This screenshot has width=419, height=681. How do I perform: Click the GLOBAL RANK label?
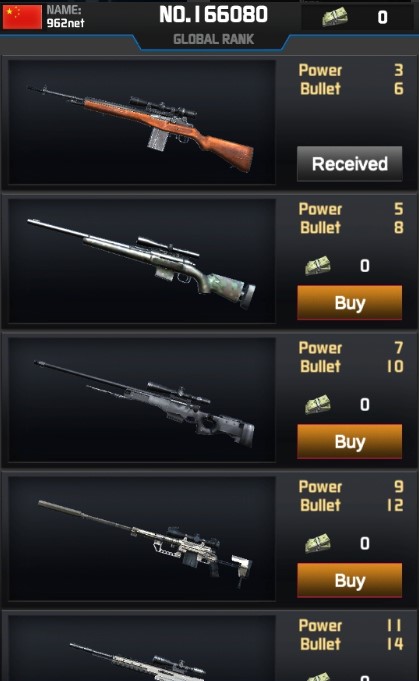point(213,40)
